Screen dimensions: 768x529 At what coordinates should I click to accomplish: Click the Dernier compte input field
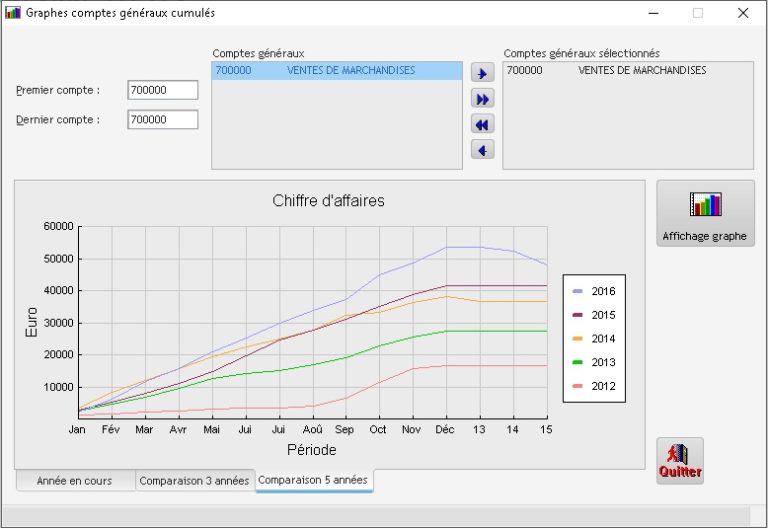[163, 120]
